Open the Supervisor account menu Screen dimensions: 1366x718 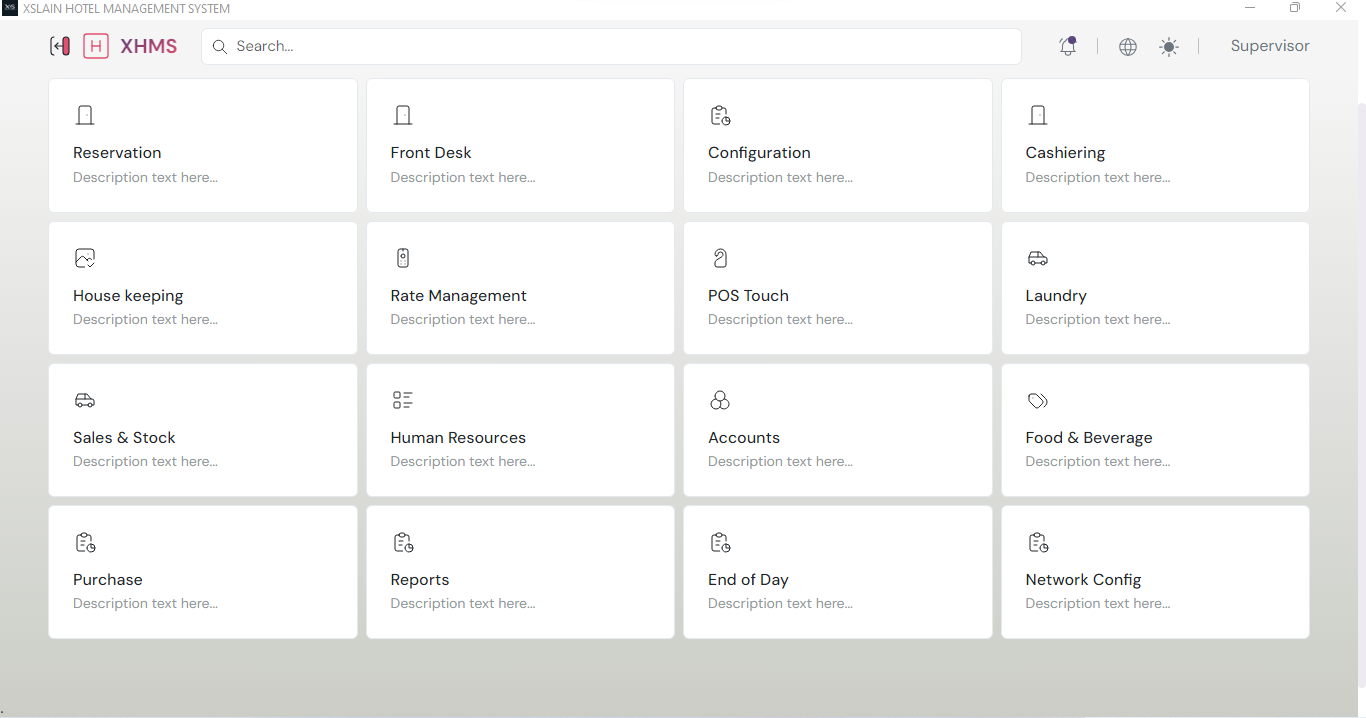click(x=1270, y=46)
